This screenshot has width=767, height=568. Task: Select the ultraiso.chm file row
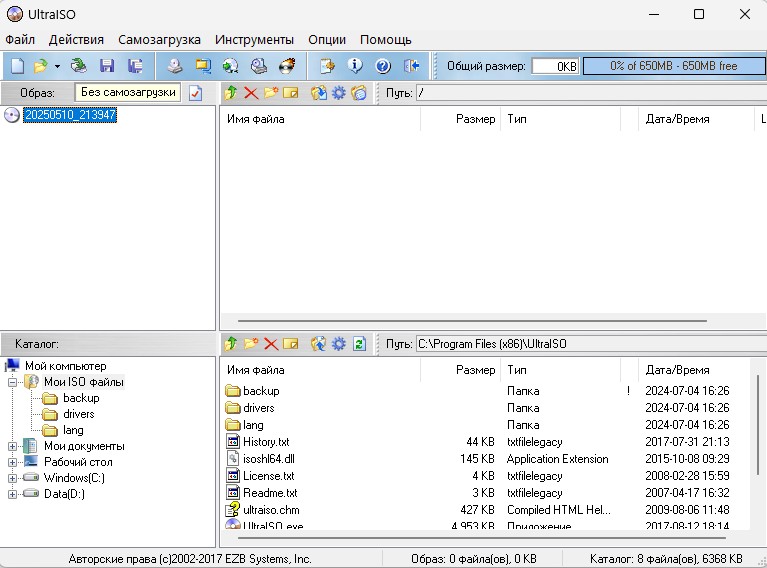(x=484, y=510)
